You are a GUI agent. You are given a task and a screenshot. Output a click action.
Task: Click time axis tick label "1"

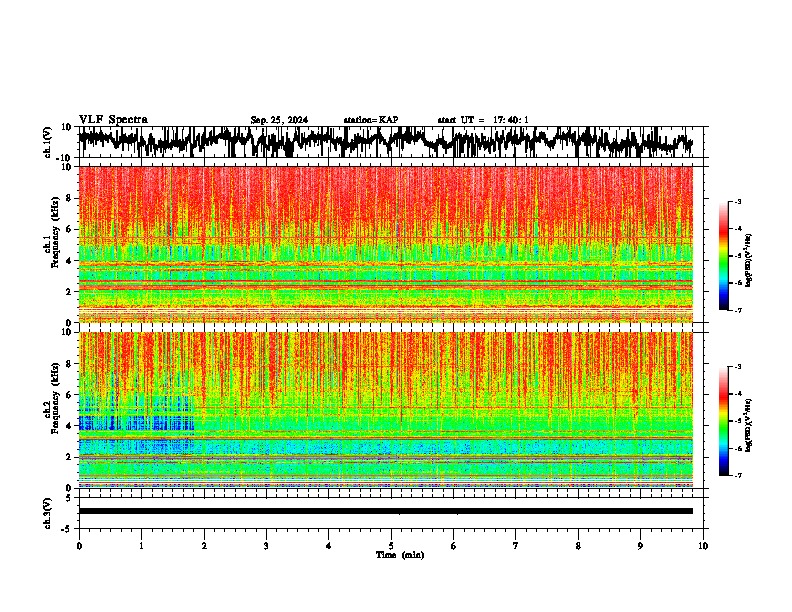(x=141, y=546)
